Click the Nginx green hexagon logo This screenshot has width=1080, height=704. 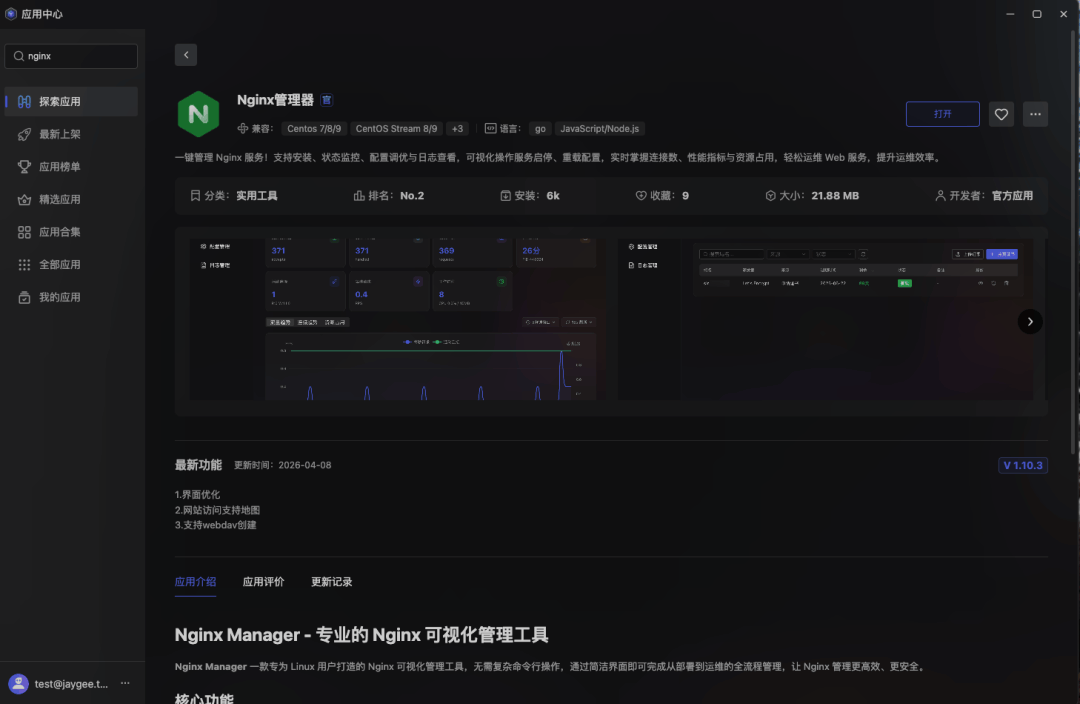coord(198,114)
